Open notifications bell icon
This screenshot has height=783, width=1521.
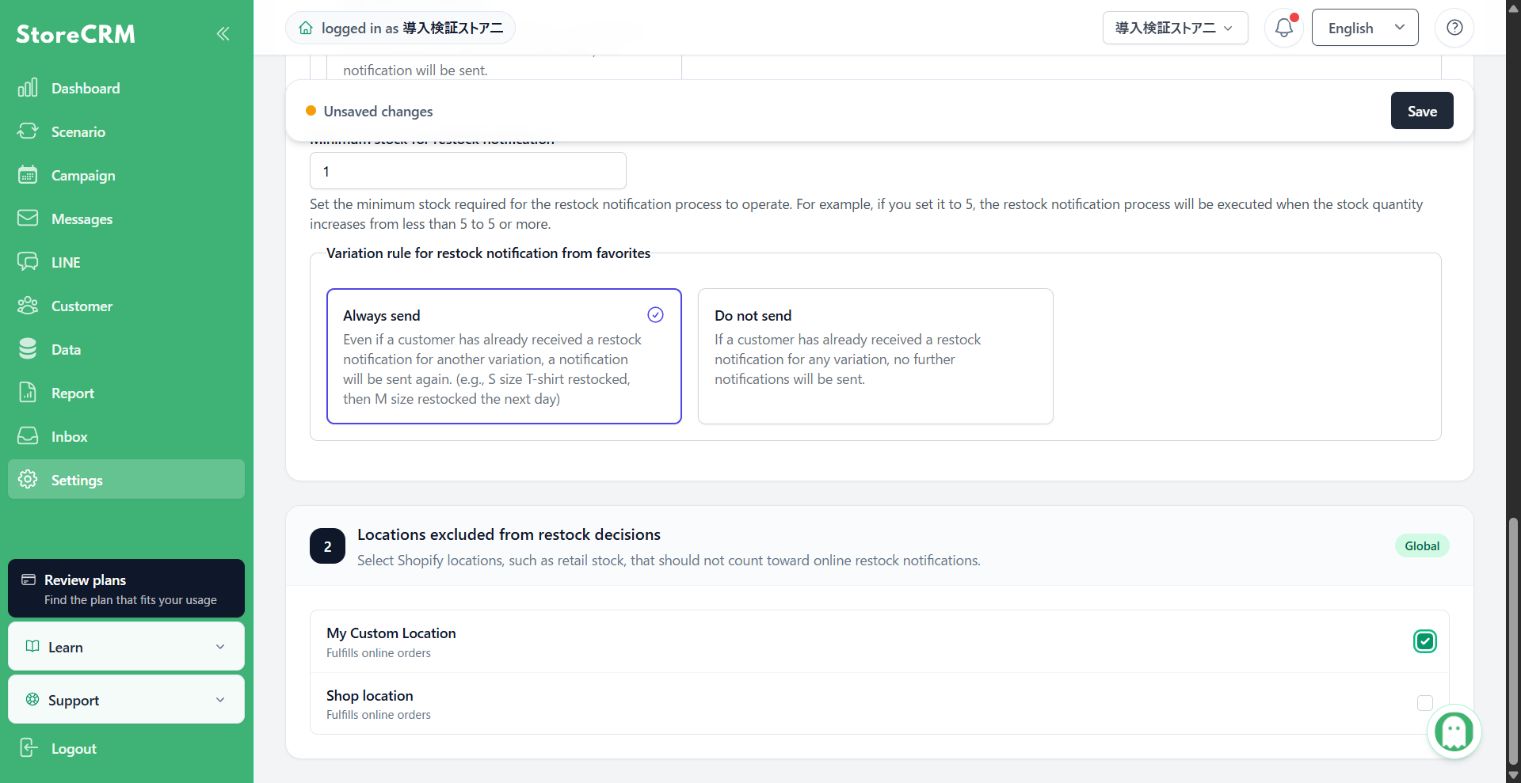pyautogui.click(x=1284, y=28)
